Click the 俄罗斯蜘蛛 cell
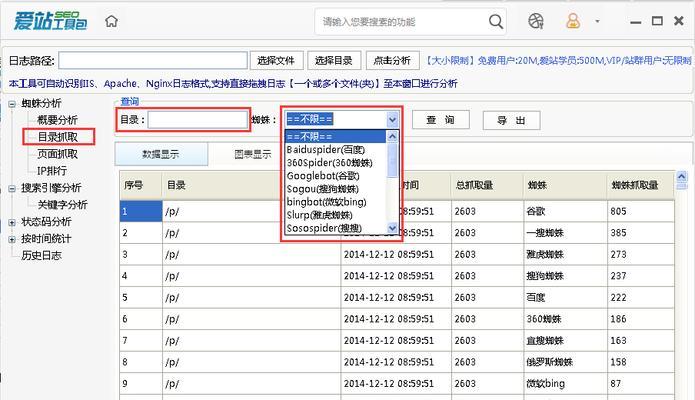This screenshot has width=695, height=400. [565, 361]
